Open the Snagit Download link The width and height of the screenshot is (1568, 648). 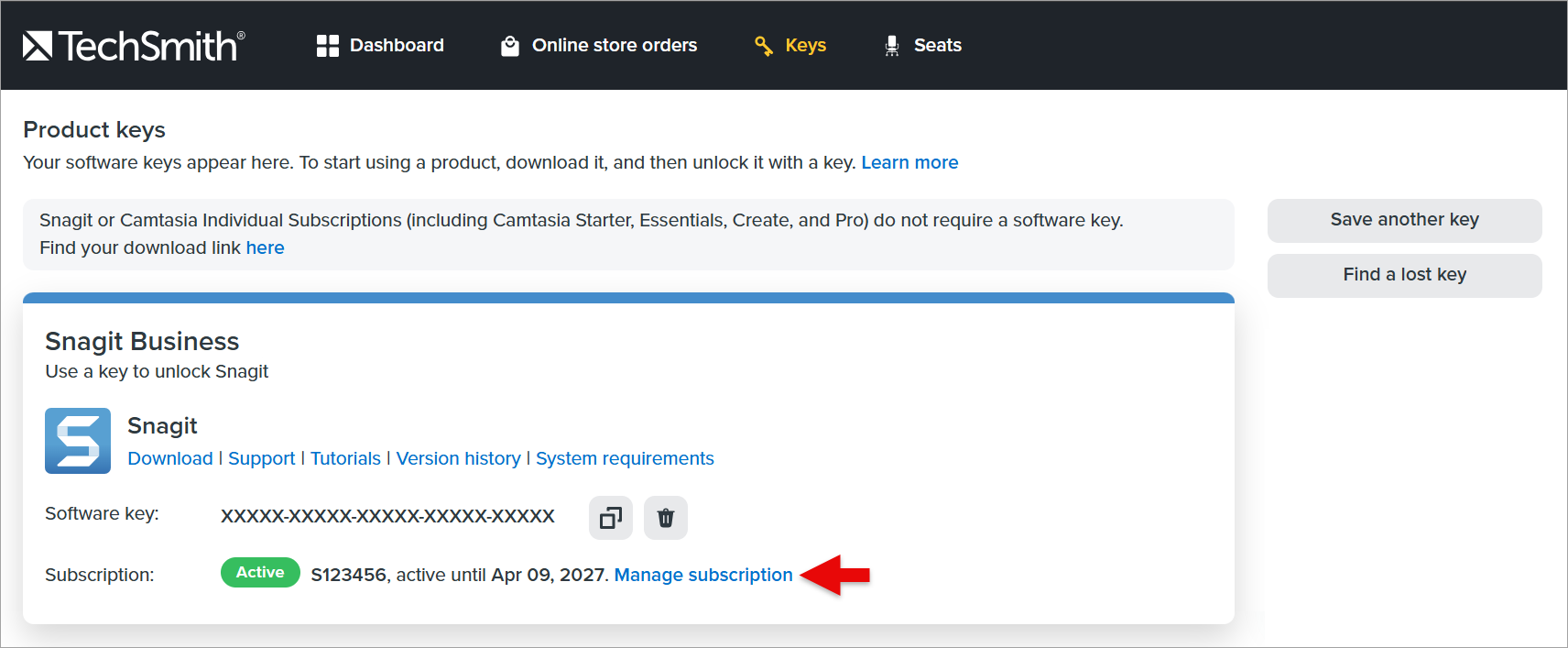[x=170, y=458]
